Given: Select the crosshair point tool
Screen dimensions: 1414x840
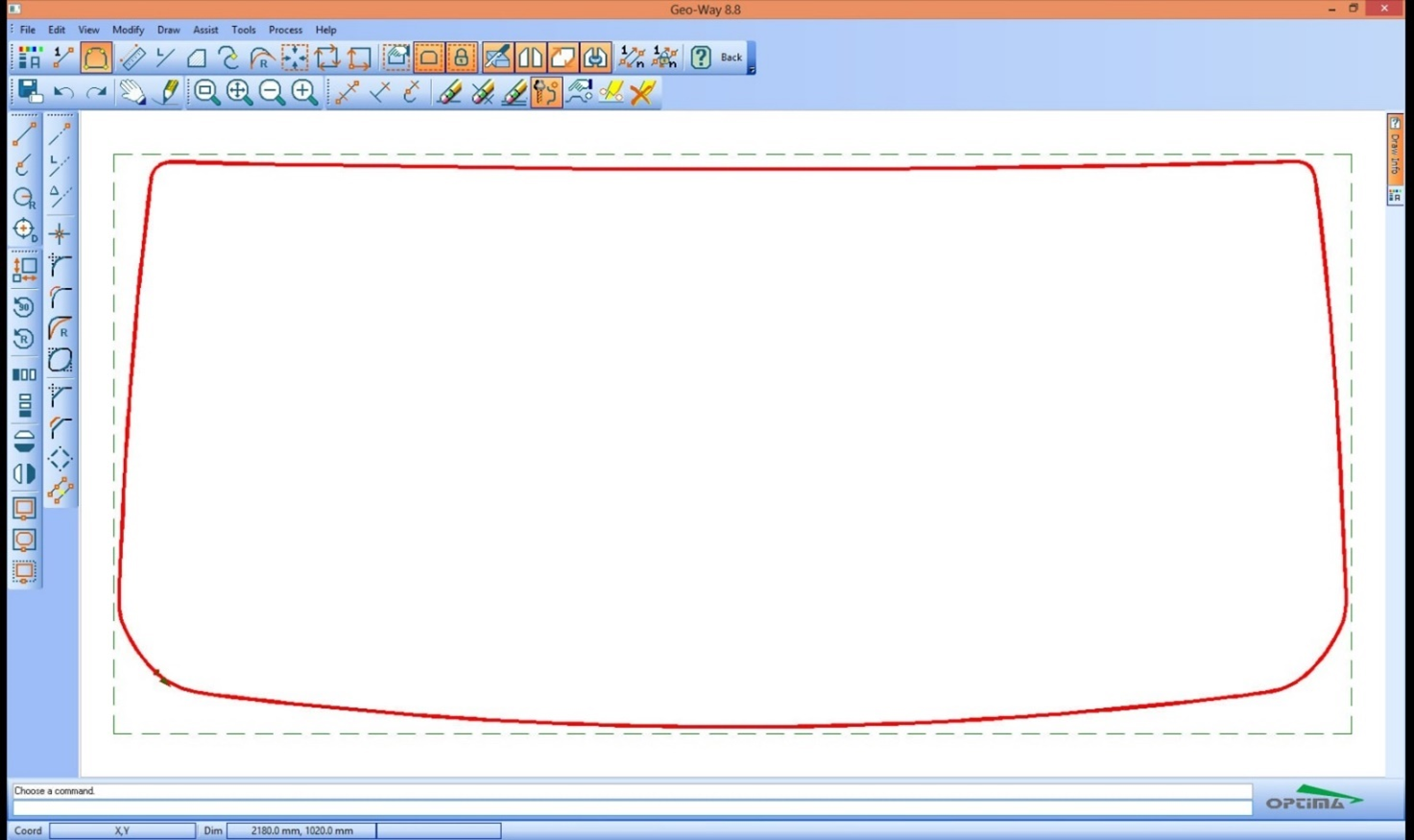Looking at the screenshot, I should click(60, 233).
